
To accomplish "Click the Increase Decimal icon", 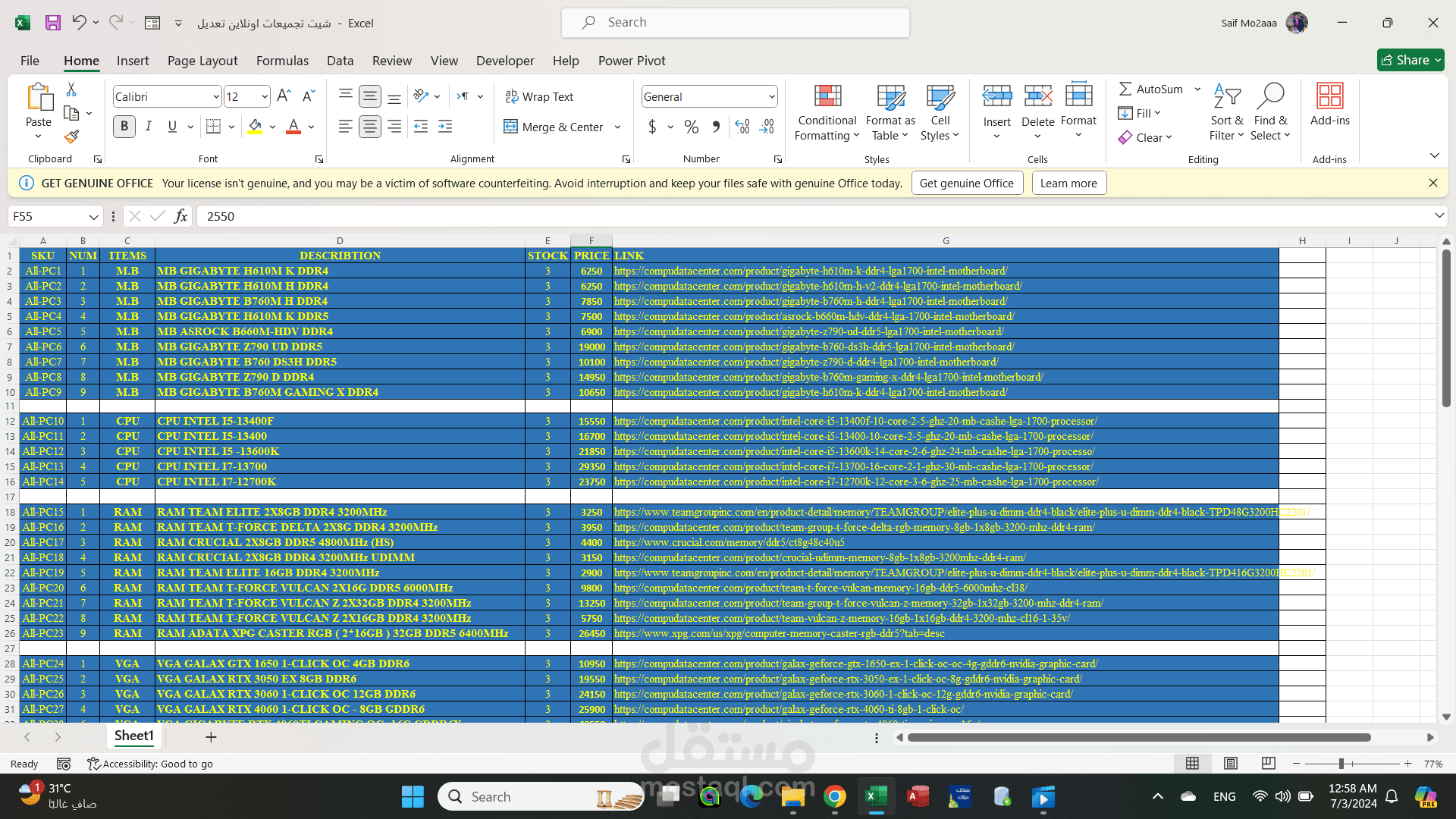I will [742, 127].
